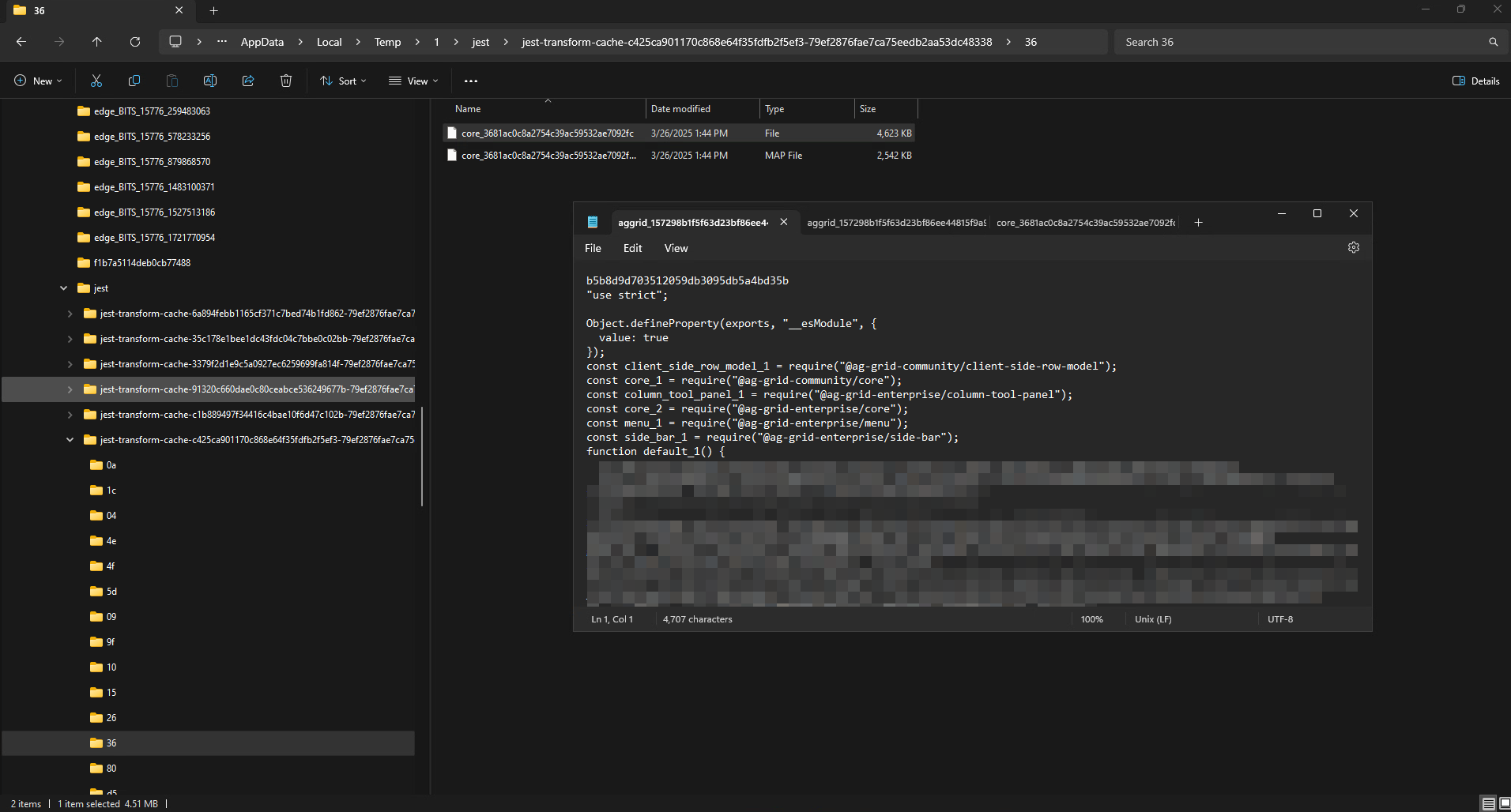Click the Delete trash icon
Screen dimensions: 1511x812
286,81
